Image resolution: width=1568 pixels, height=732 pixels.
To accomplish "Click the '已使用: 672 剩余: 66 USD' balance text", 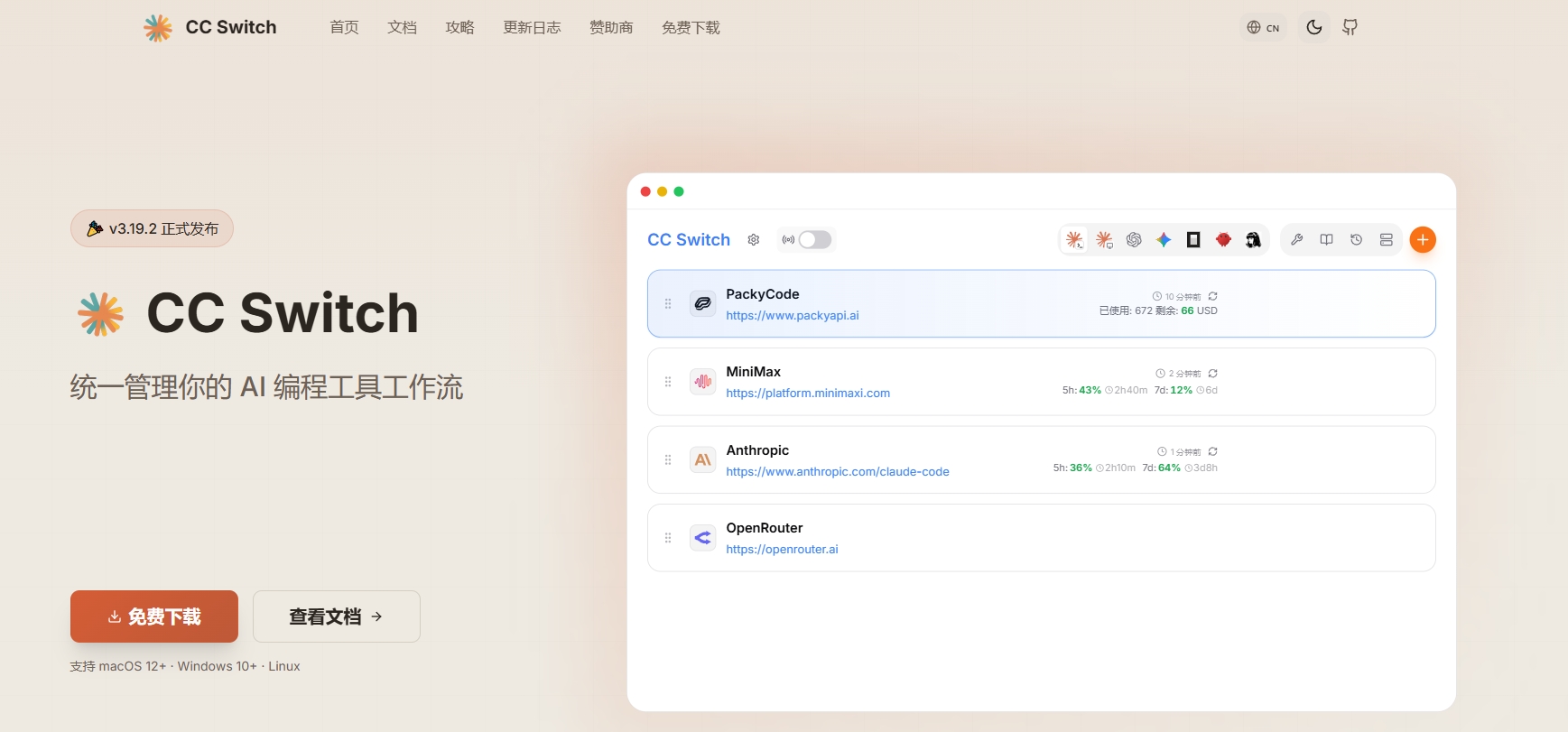I will point(1158,310).
